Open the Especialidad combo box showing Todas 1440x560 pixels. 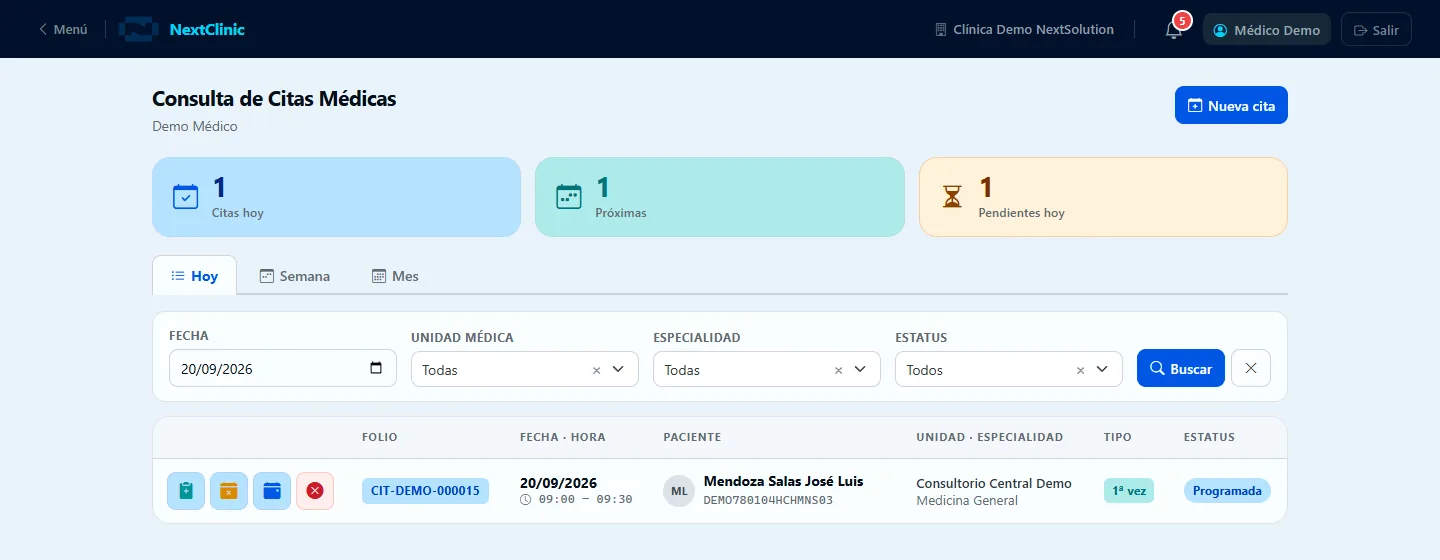coord(767,369)
